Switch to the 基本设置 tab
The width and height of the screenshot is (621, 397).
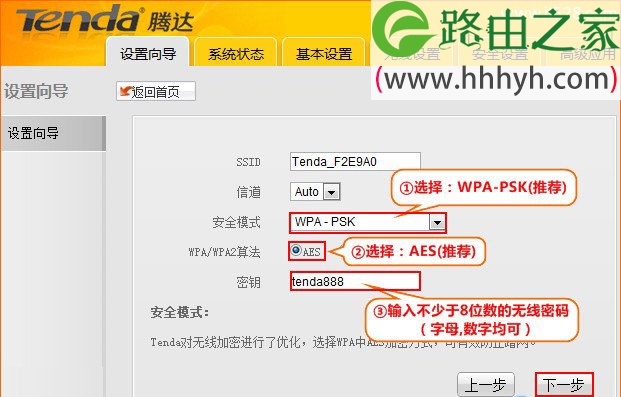324,53
